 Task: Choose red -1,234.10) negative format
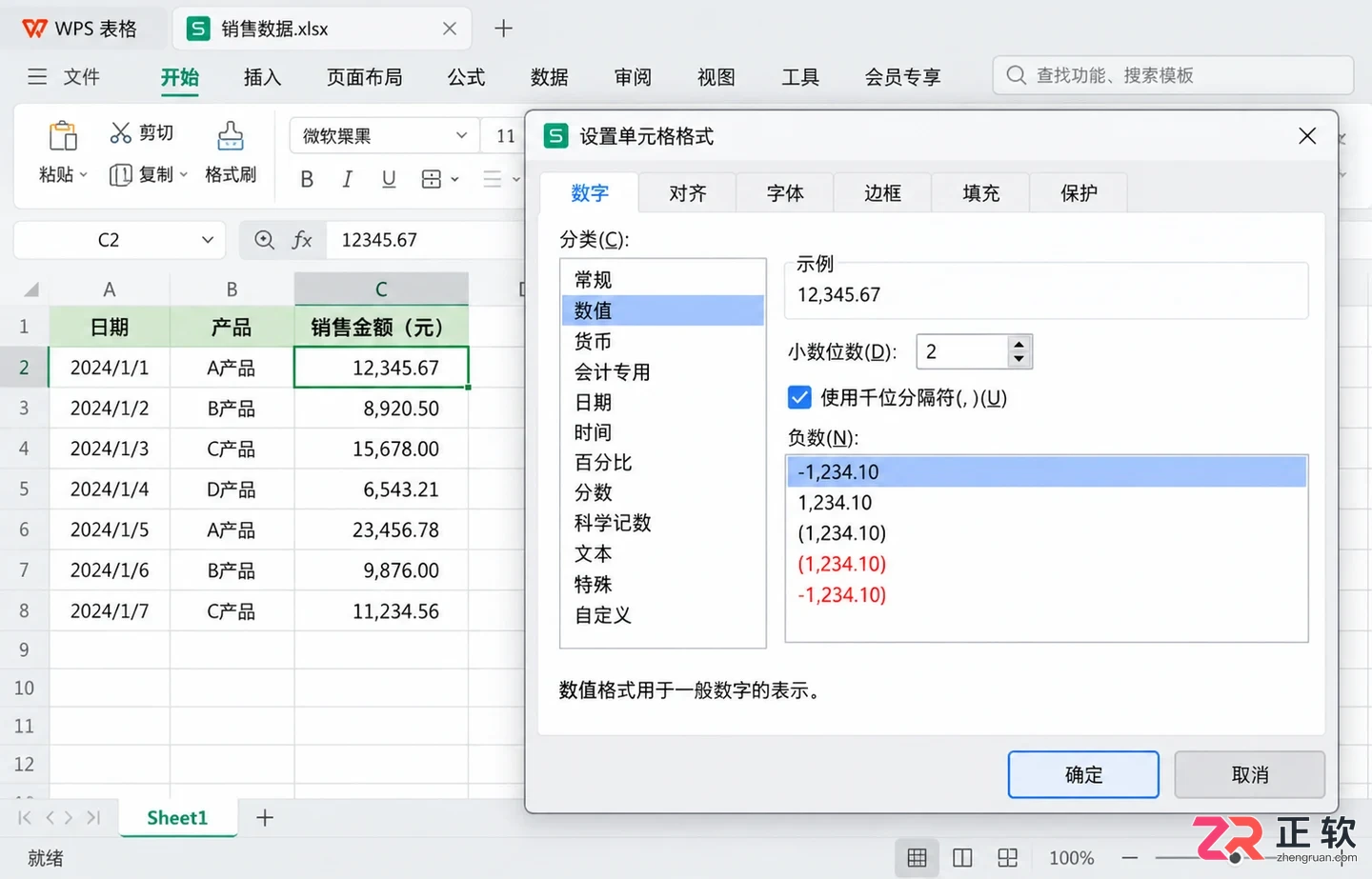1046,594
